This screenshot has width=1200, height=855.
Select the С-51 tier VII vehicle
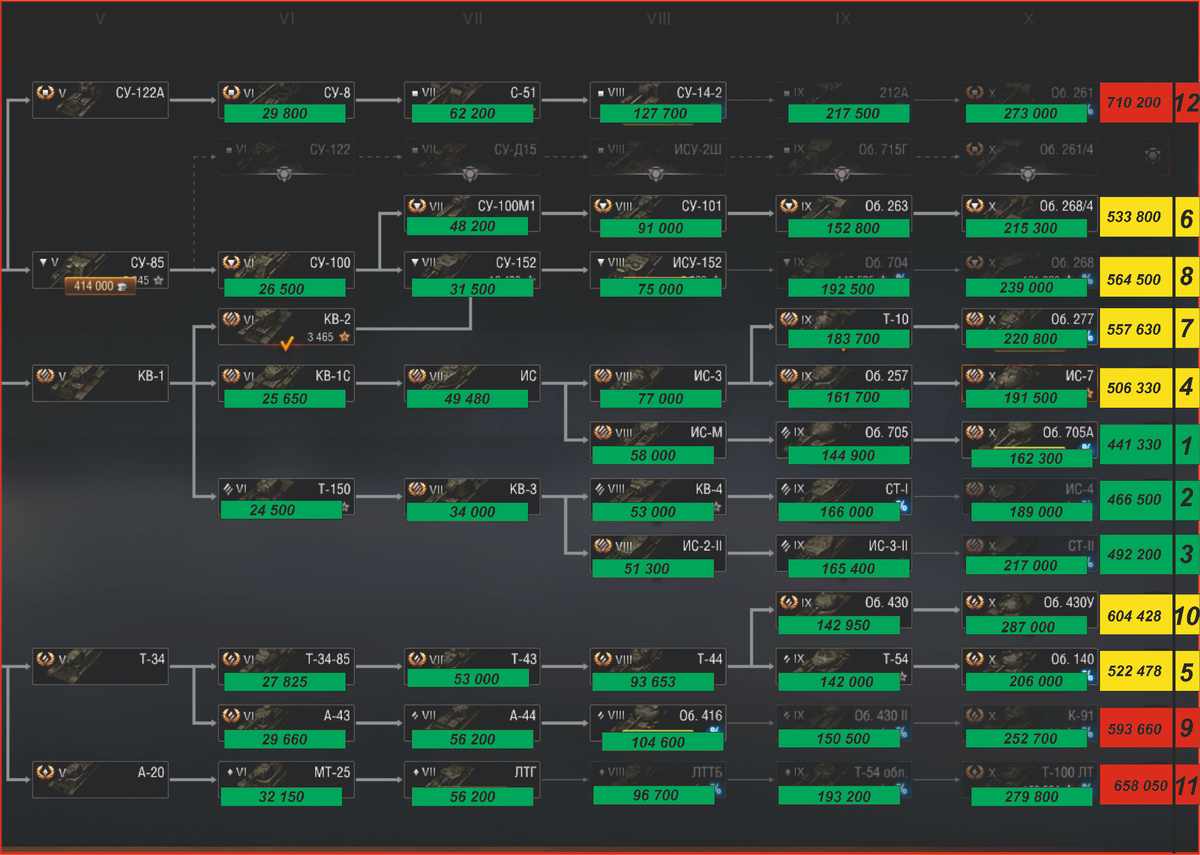coord(472,100)
